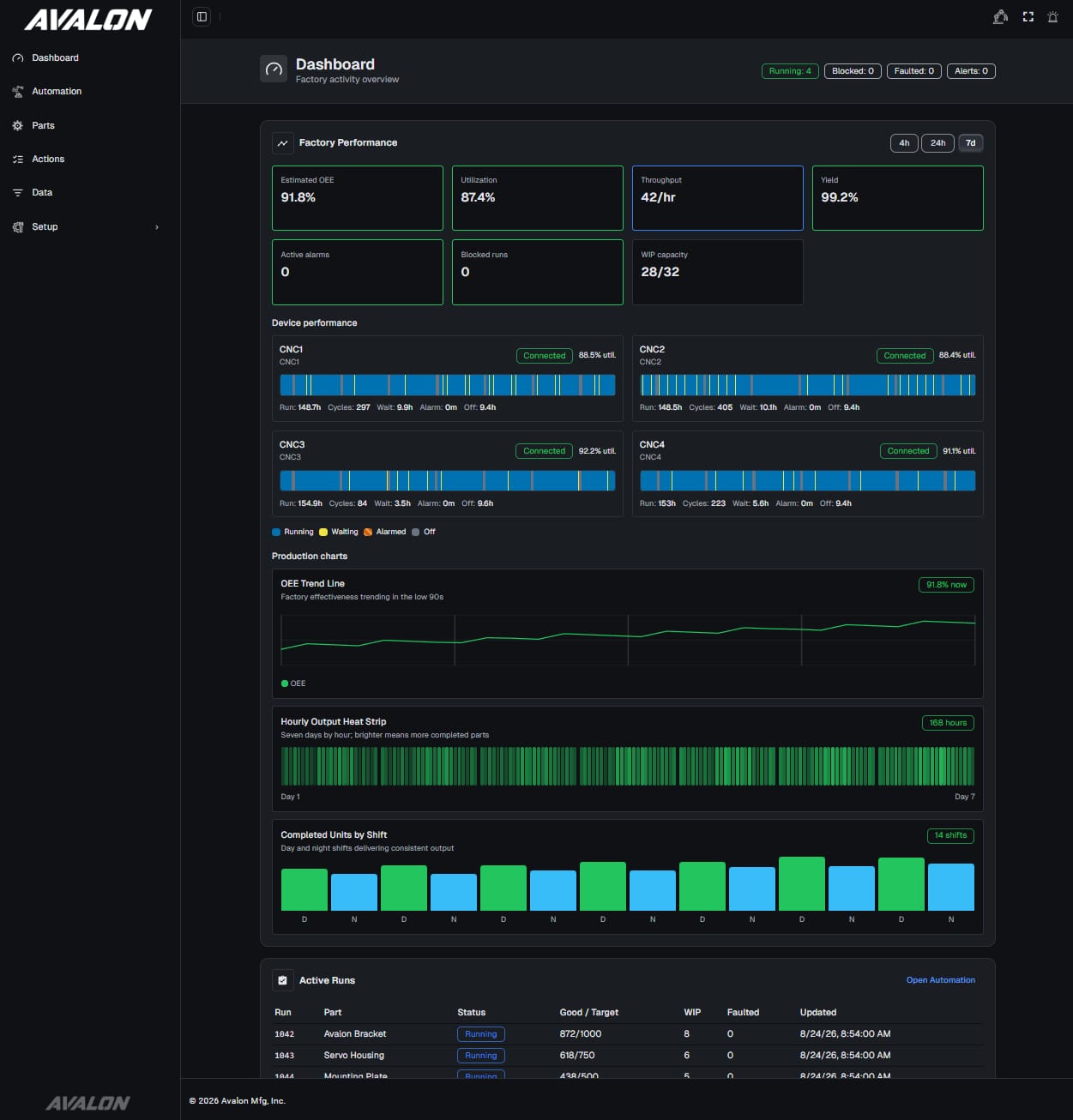1073x1120 pixels.
Task: Click the CNC4 utilization timeline bar
Action: (808, 480)
